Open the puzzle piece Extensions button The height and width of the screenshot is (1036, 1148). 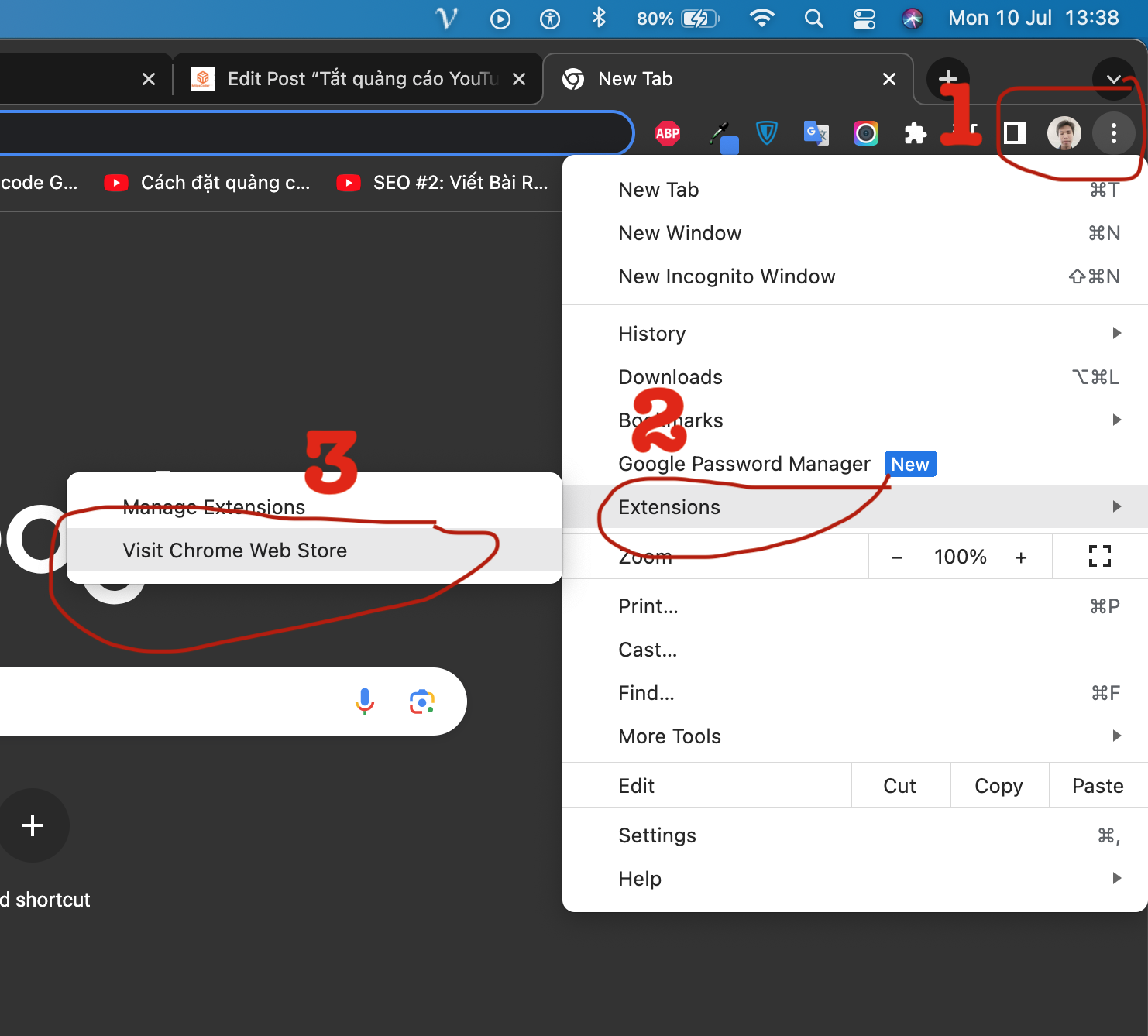[x=915, y=133]
